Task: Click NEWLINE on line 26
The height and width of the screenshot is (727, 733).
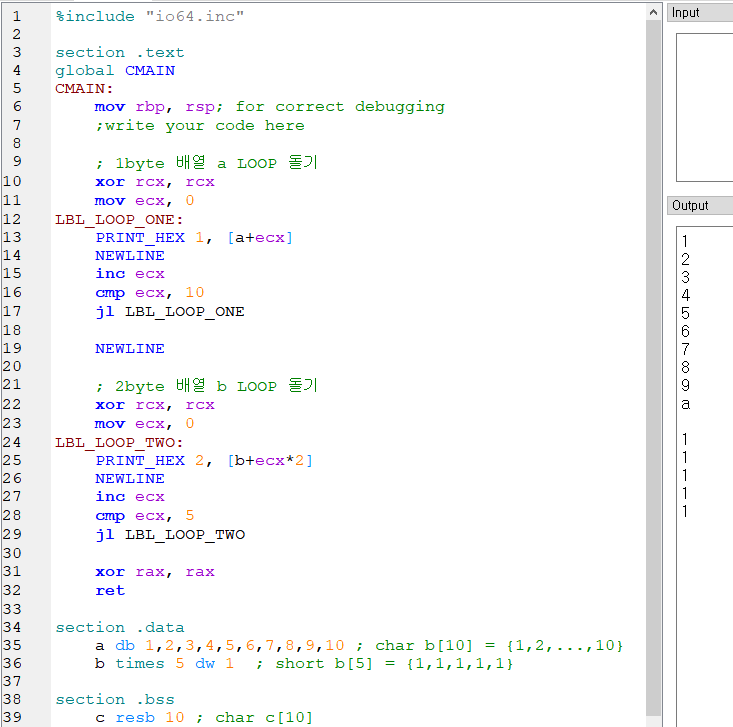Action: 129,479
